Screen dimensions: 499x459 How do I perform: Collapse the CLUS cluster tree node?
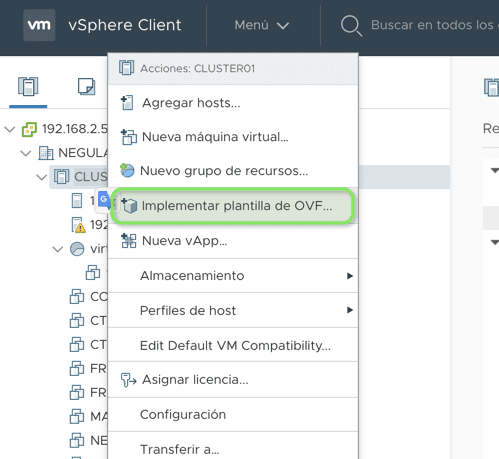click(x=42, y=177)
